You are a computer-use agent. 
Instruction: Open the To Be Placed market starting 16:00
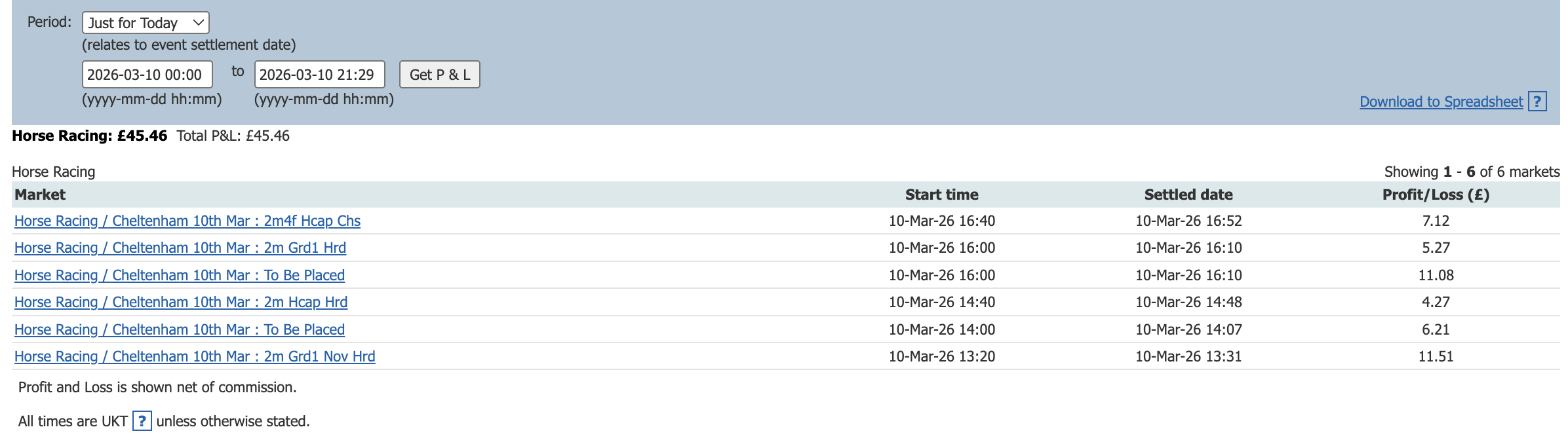[180, 275]
